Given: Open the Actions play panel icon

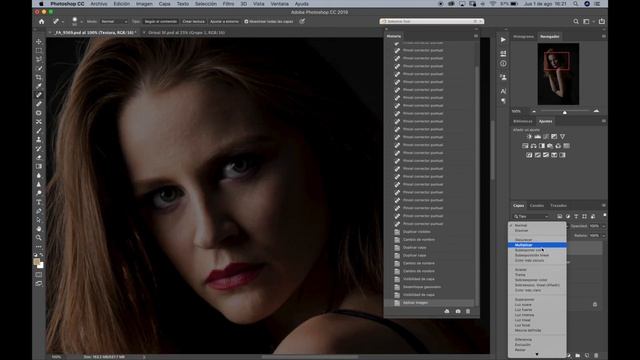Looking at the screenshot, I should point(503,40).
